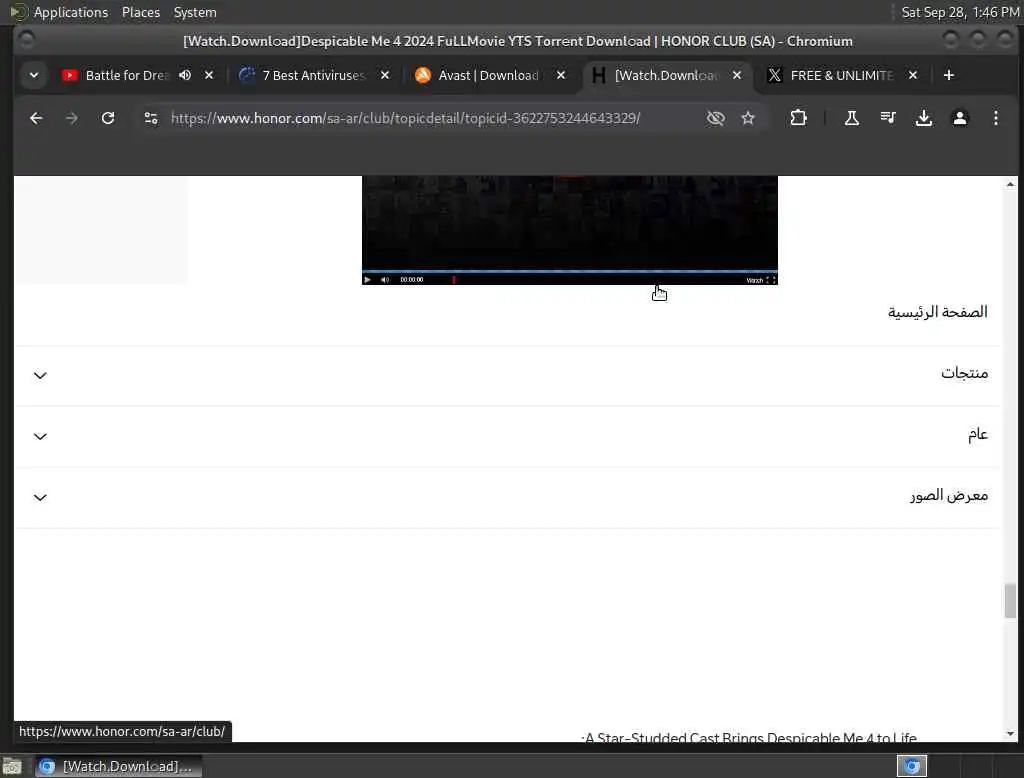Click scrollbar down arrow
This screenshot has width=1024, height=778.
click(x=1010, y=734)
